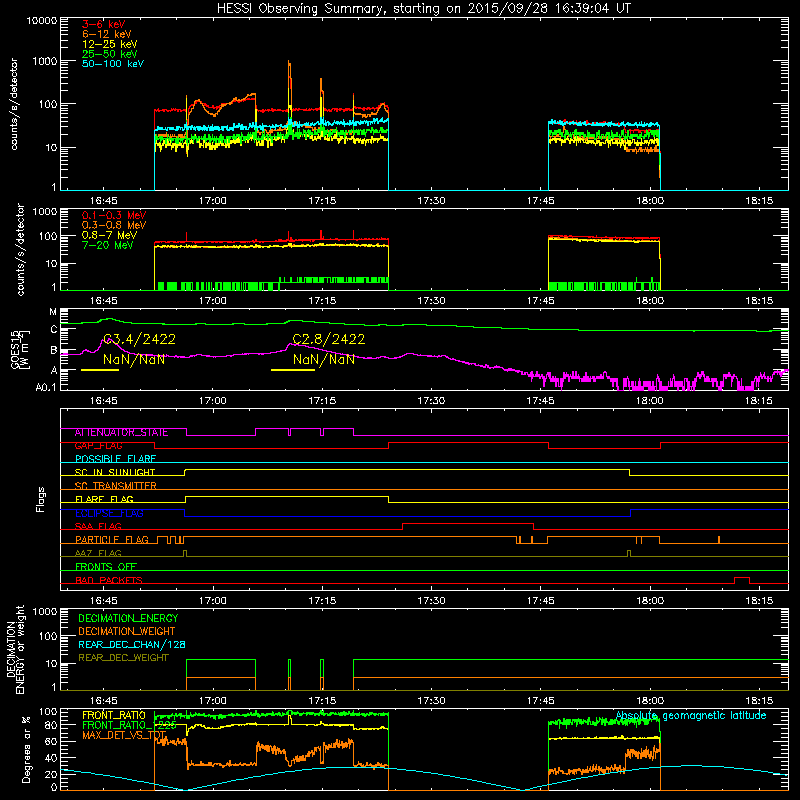800x800 pixels.
Task: Select the SAA_FLAG label
Action: pos(98,526)
